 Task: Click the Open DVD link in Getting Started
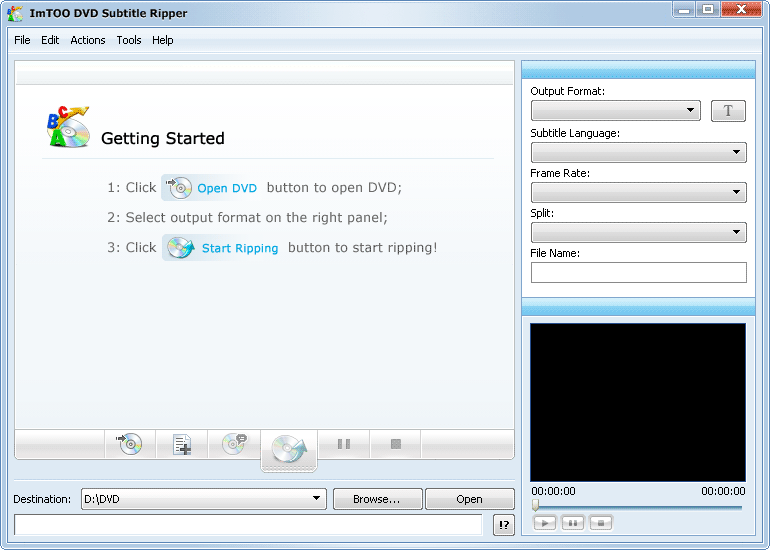point(211,188)
